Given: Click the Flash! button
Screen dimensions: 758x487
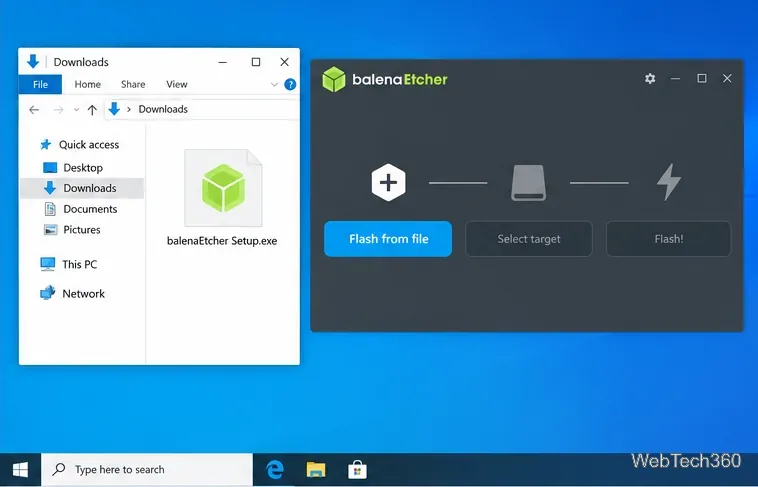Looking at the screenshot, I should (x=669, y=239).
